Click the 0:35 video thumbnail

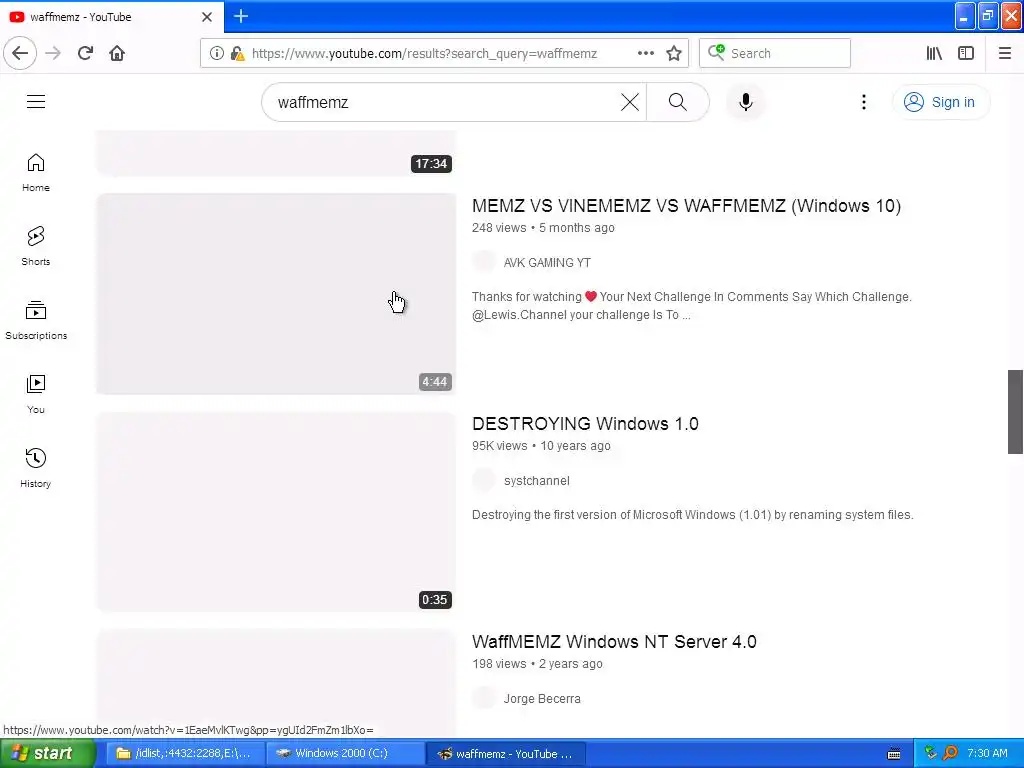coord(276,511)
